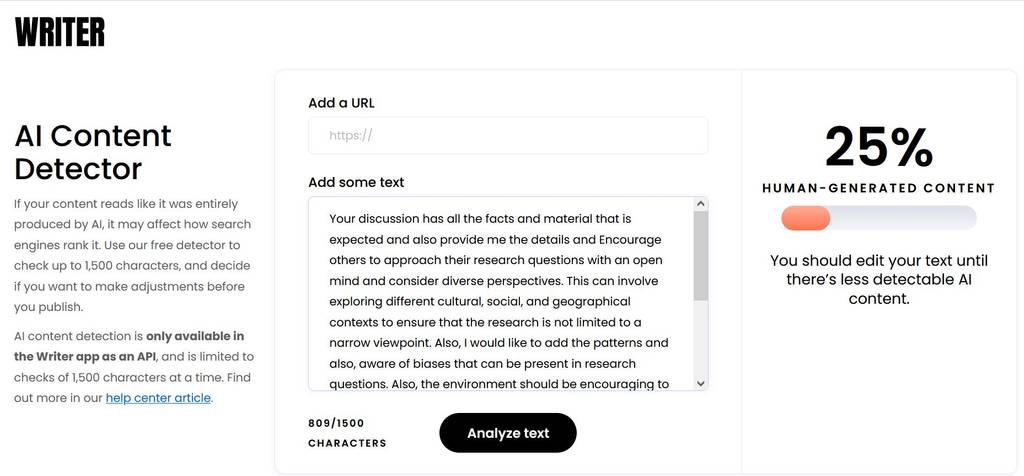Click the AI Content Detector heading

coord(93,152)
